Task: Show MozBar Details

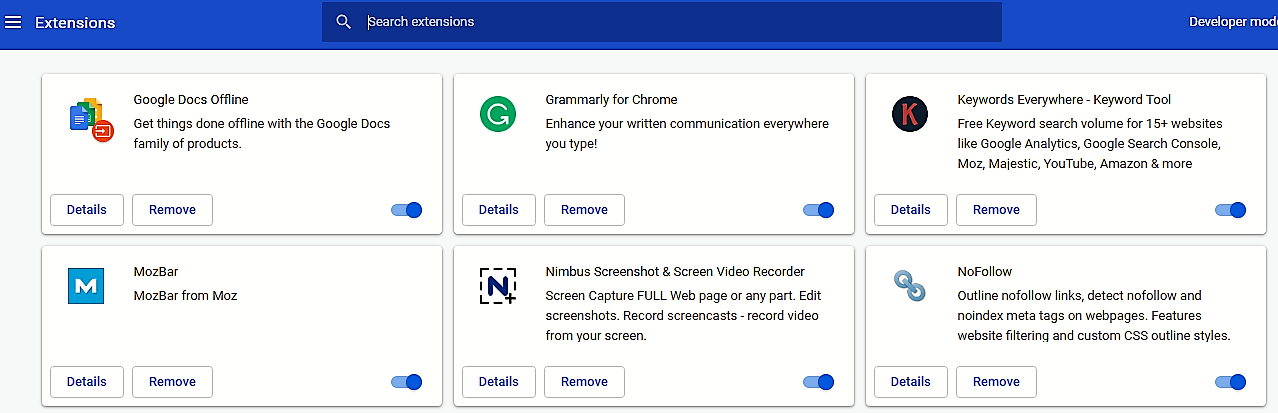Action: coord(87,382)
